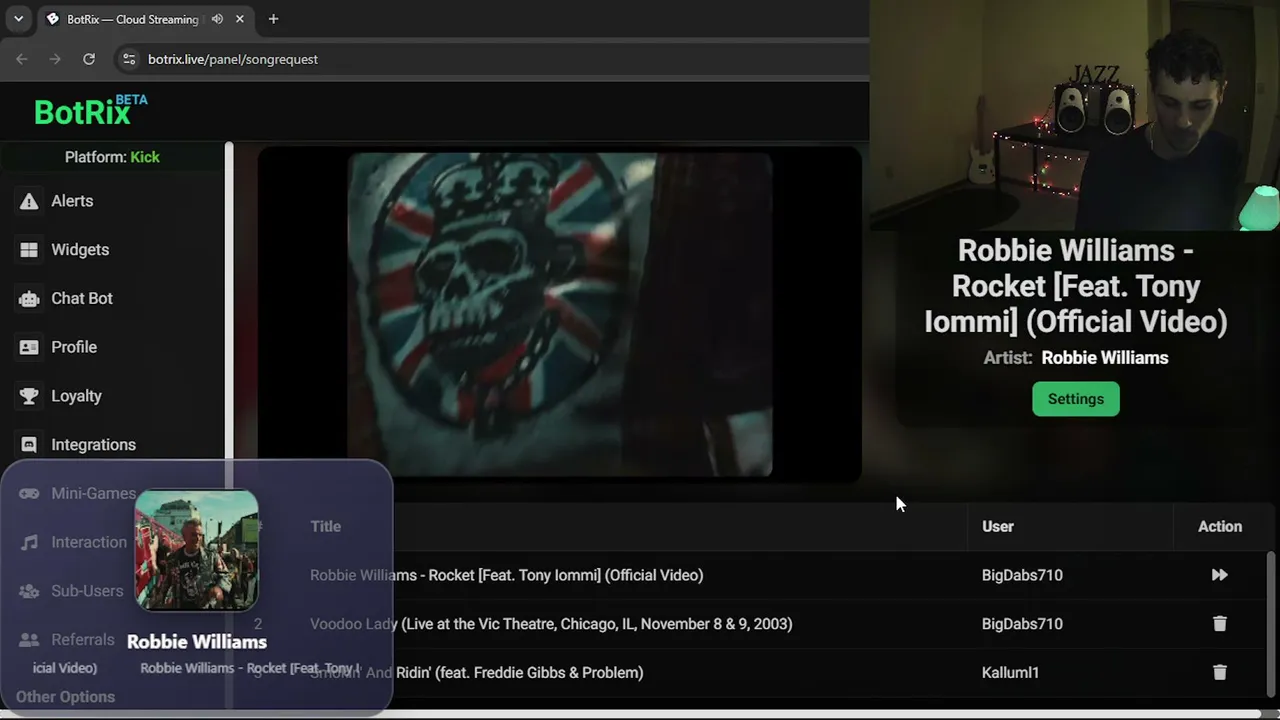Click the now-playing song title heading

[1076, 286]
